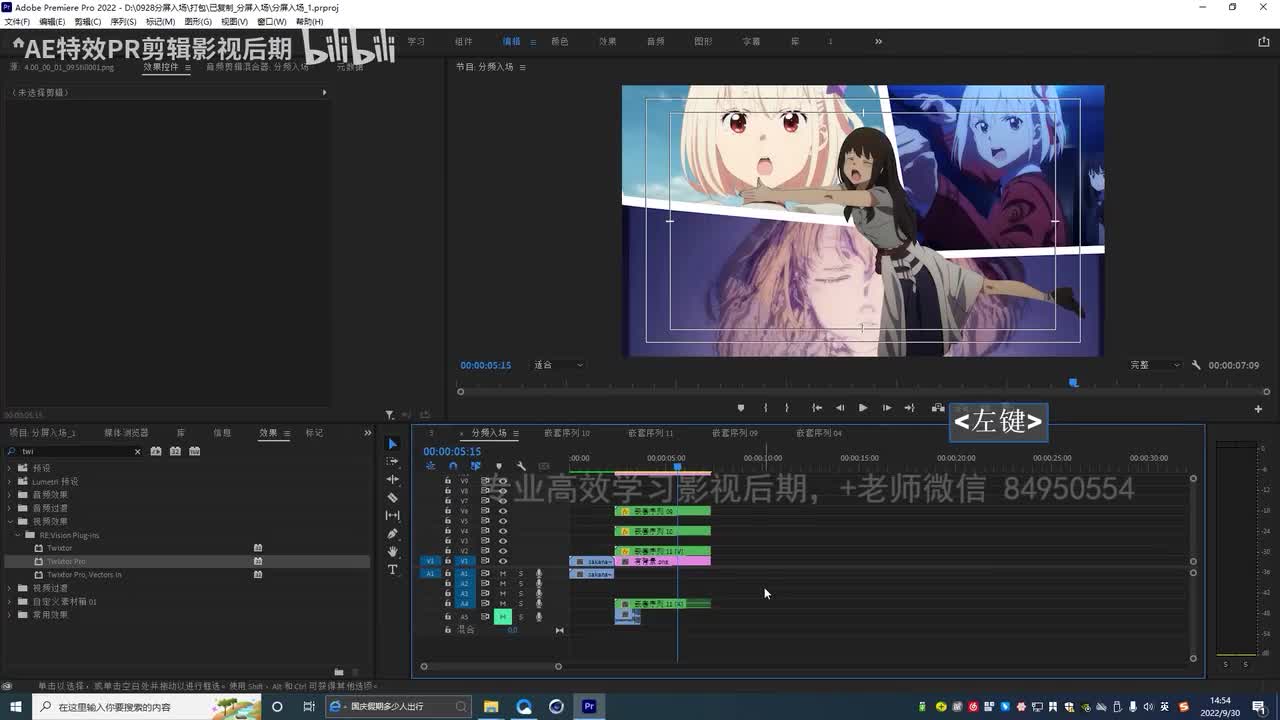
Task: Solo audio track A2
Action: coord(520,583)
